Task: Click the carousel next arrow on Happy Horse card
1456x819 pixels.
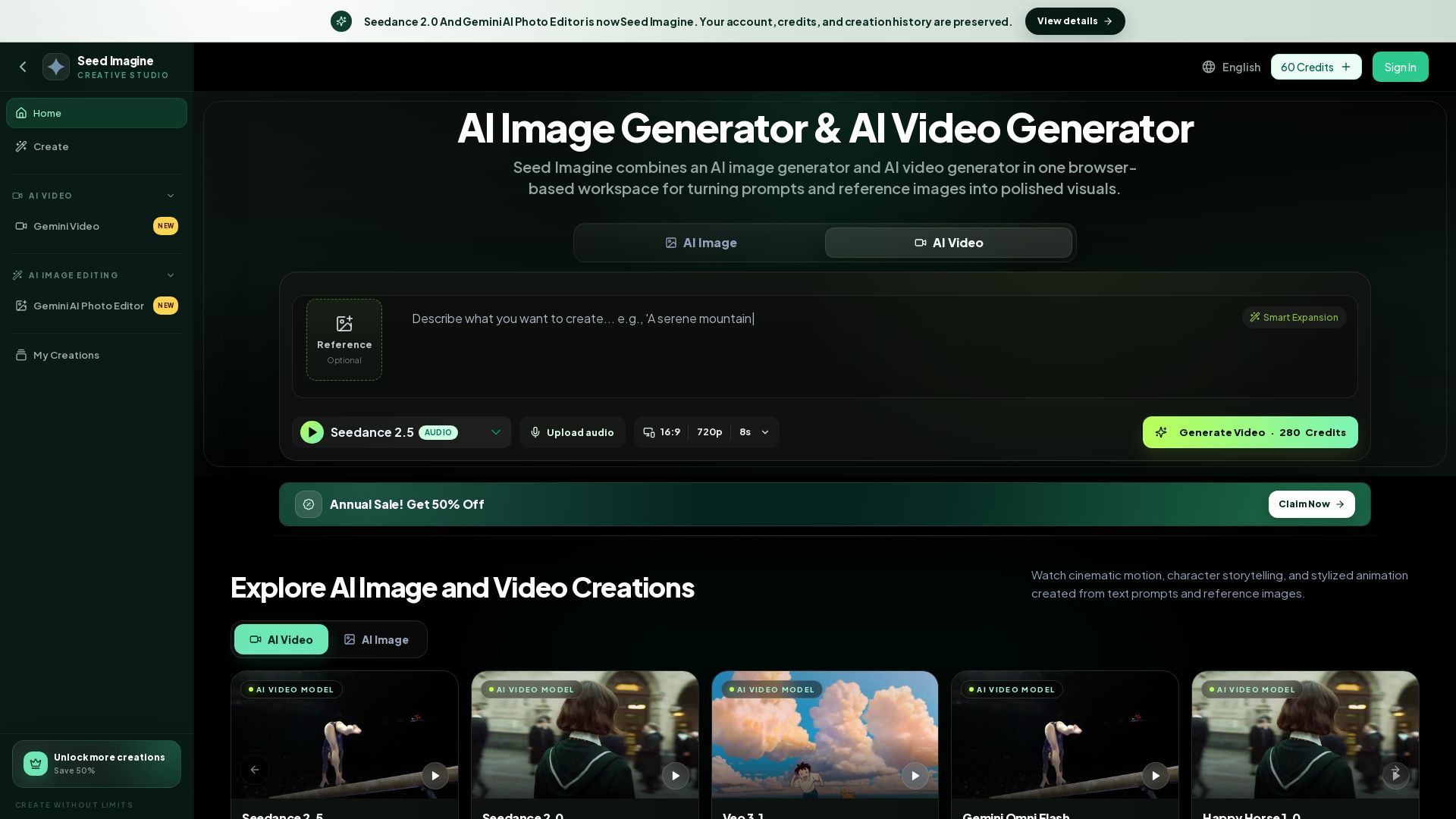Action: coord(1395,770)
